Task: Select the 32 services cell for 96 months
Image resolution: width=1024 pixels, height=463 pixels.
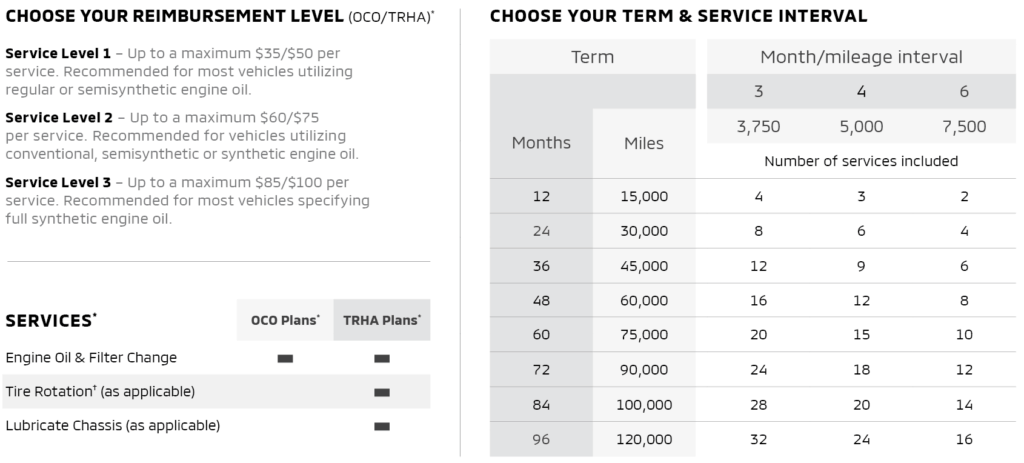Action: click(758, 440)
